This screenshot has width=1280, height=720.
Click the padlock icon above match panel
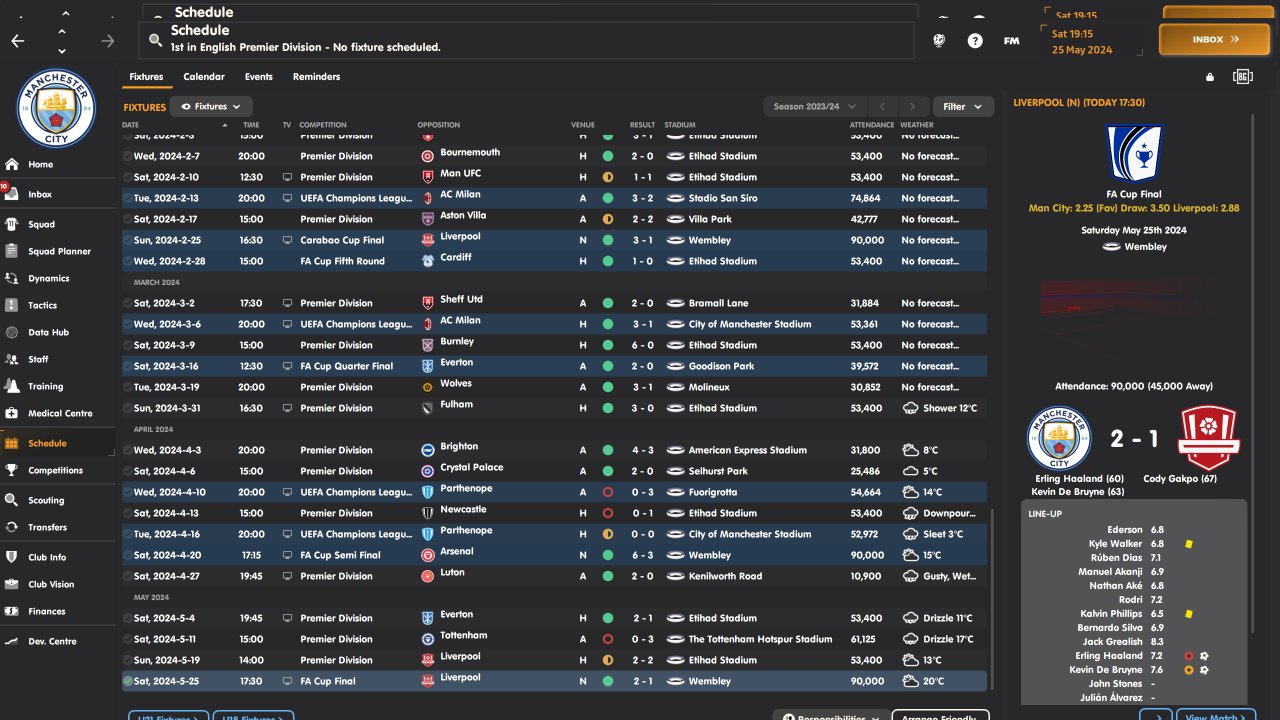(x=1210, y=77)
